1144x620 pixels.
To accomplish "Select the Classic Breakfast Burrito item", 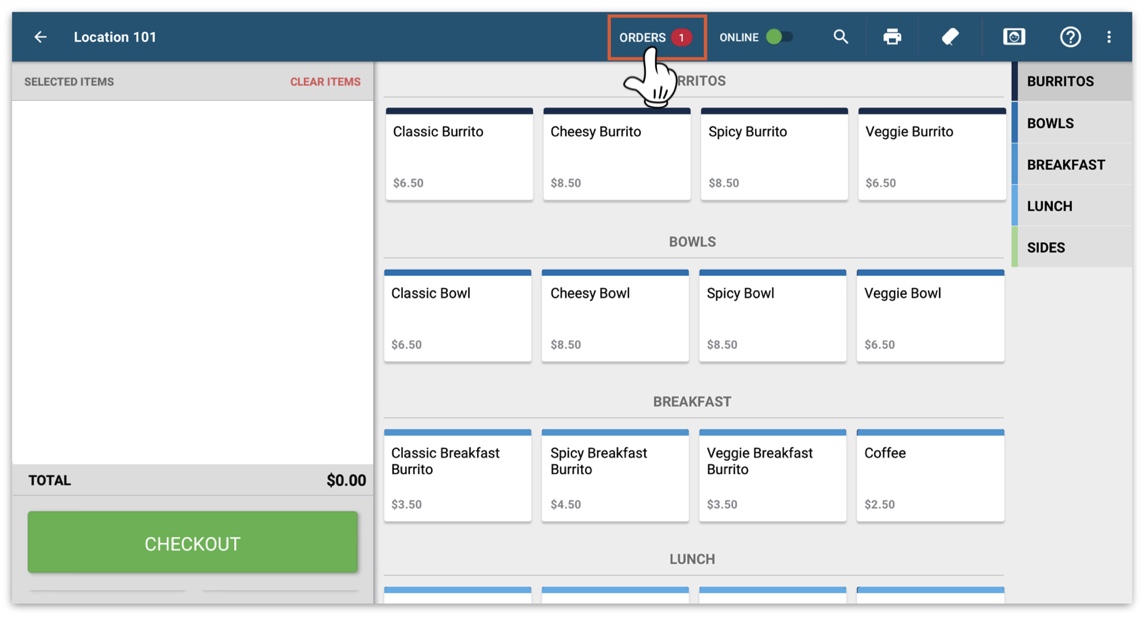I will (457, 476).
